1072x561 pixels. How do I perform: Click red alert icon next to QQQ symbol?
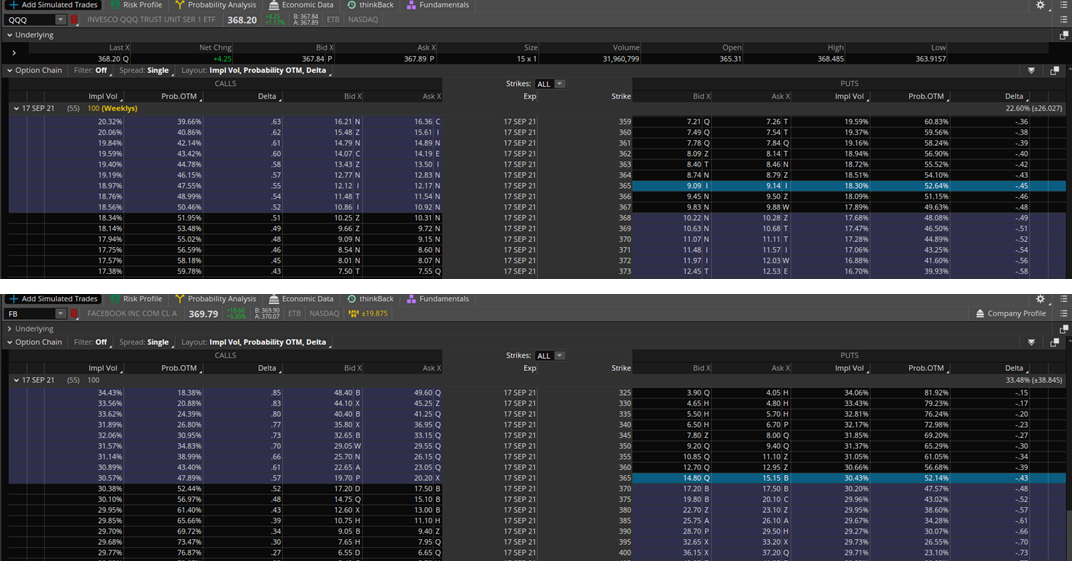click(74, 20)
